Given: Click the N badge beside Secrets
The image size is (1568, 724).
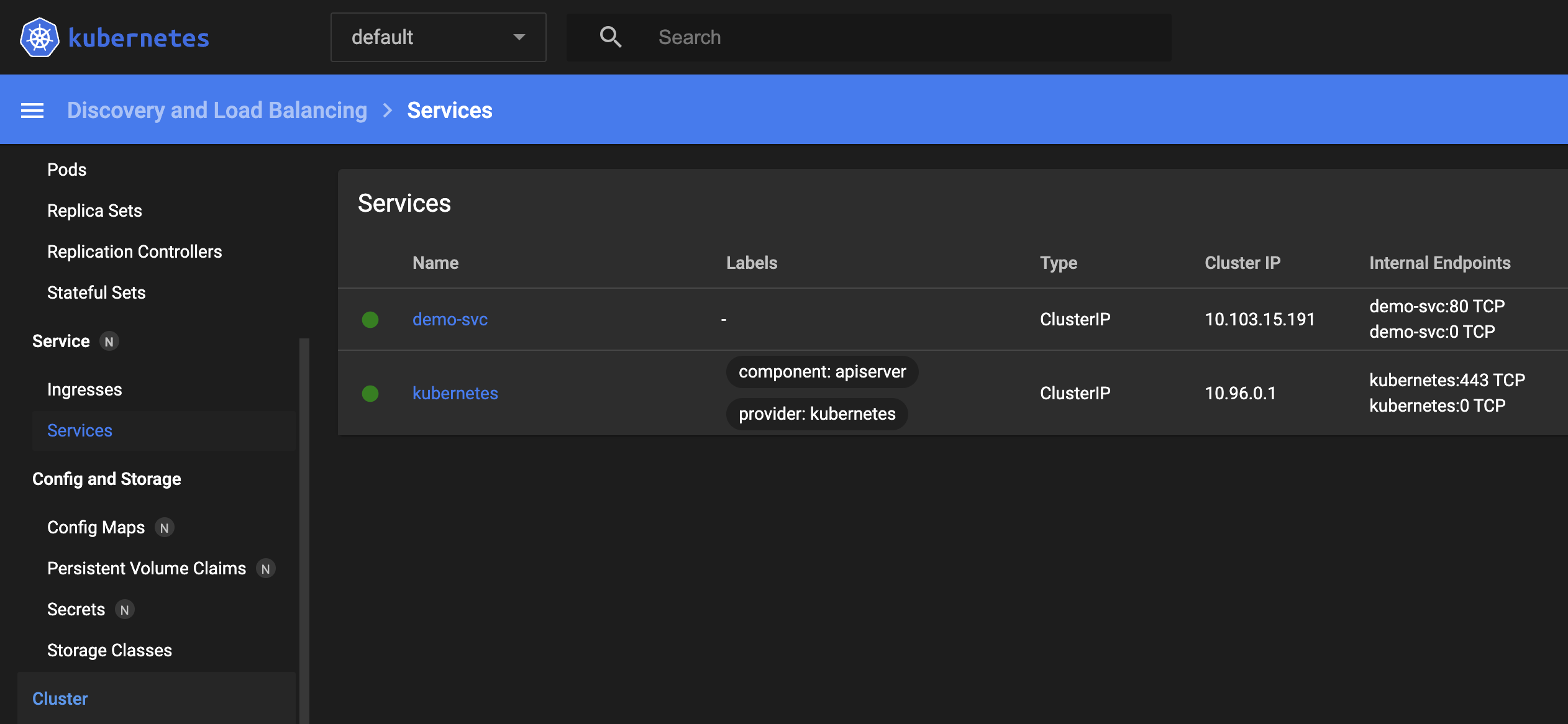Looking at the screenshot, I should click(x=125, y=610).
